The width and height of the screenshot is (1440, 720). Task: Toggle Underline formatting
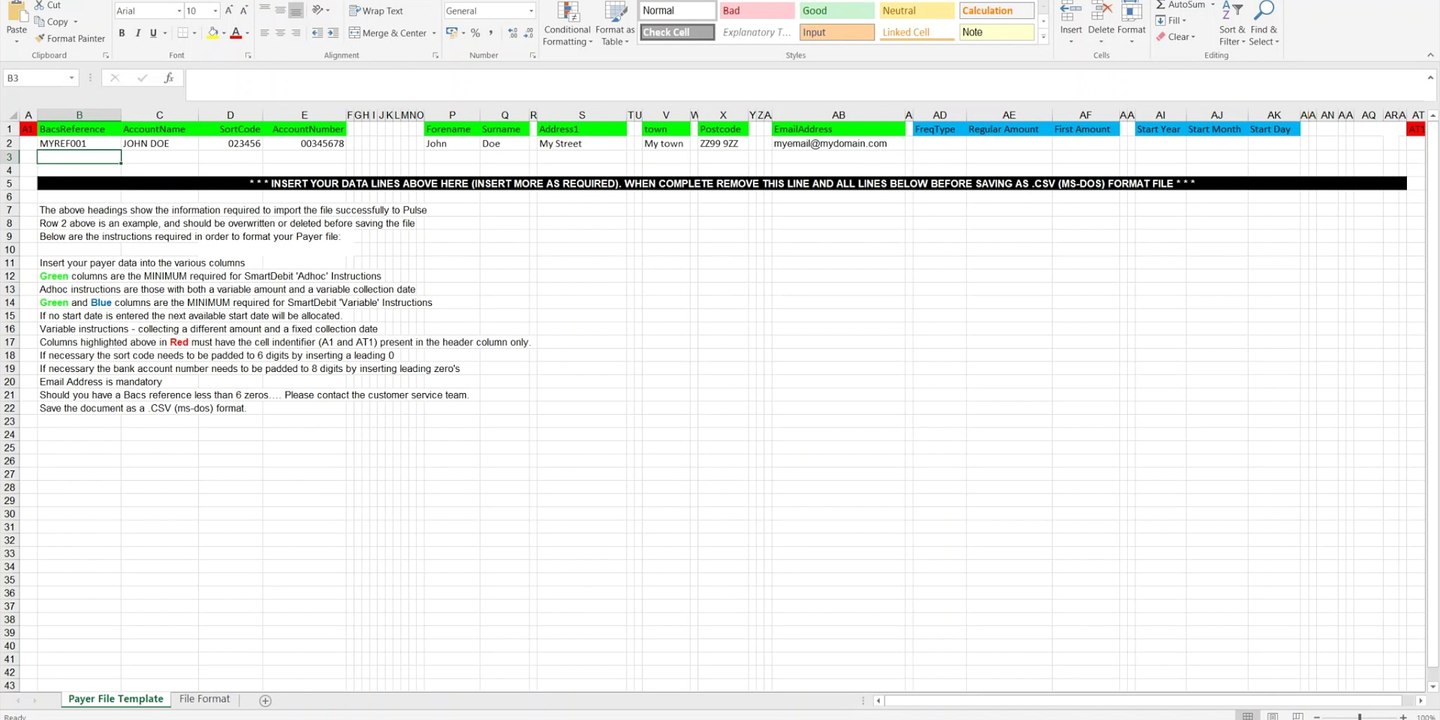[153, 33]
